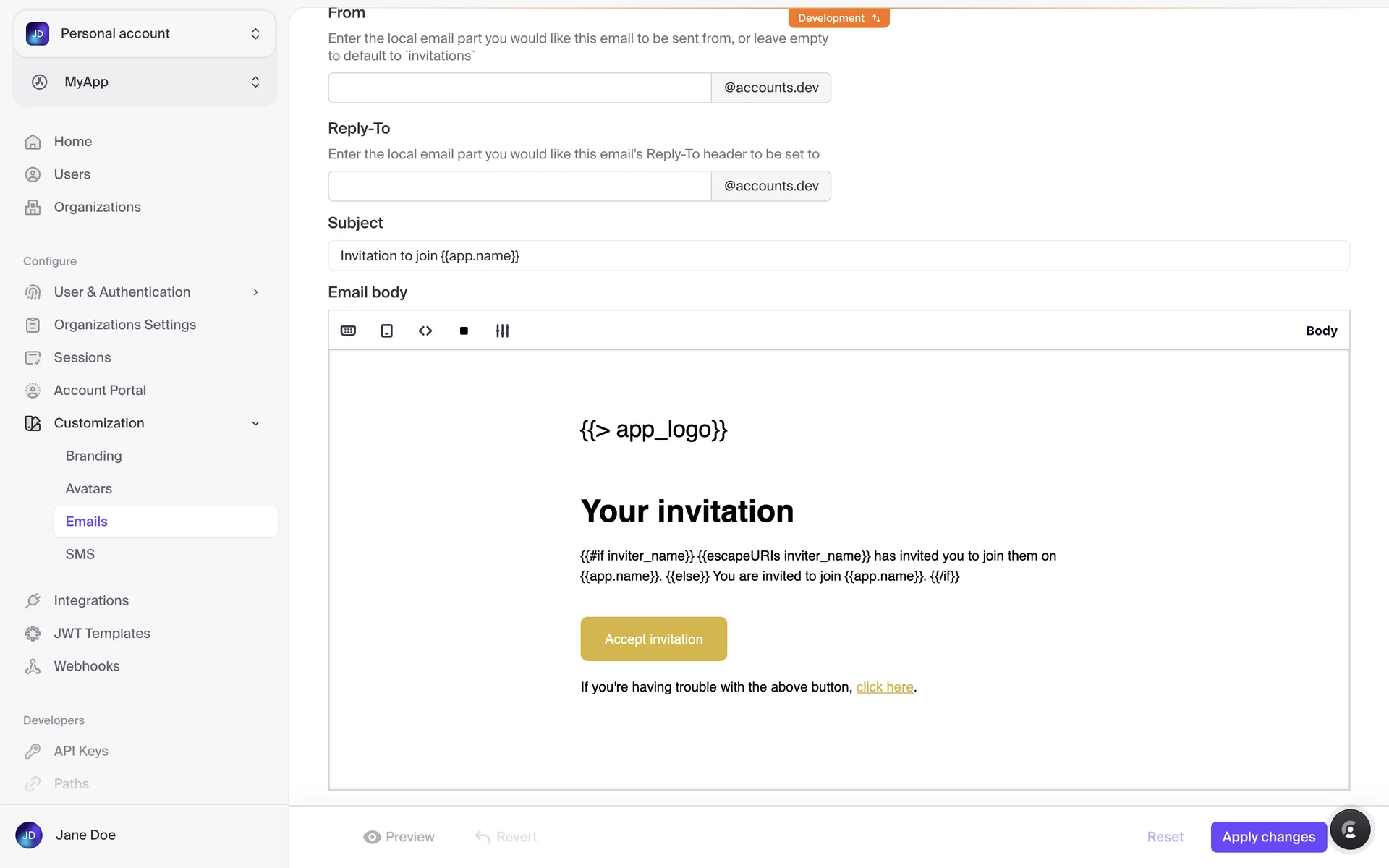Toggle the Development environment switcher

(x=838, y=18)
